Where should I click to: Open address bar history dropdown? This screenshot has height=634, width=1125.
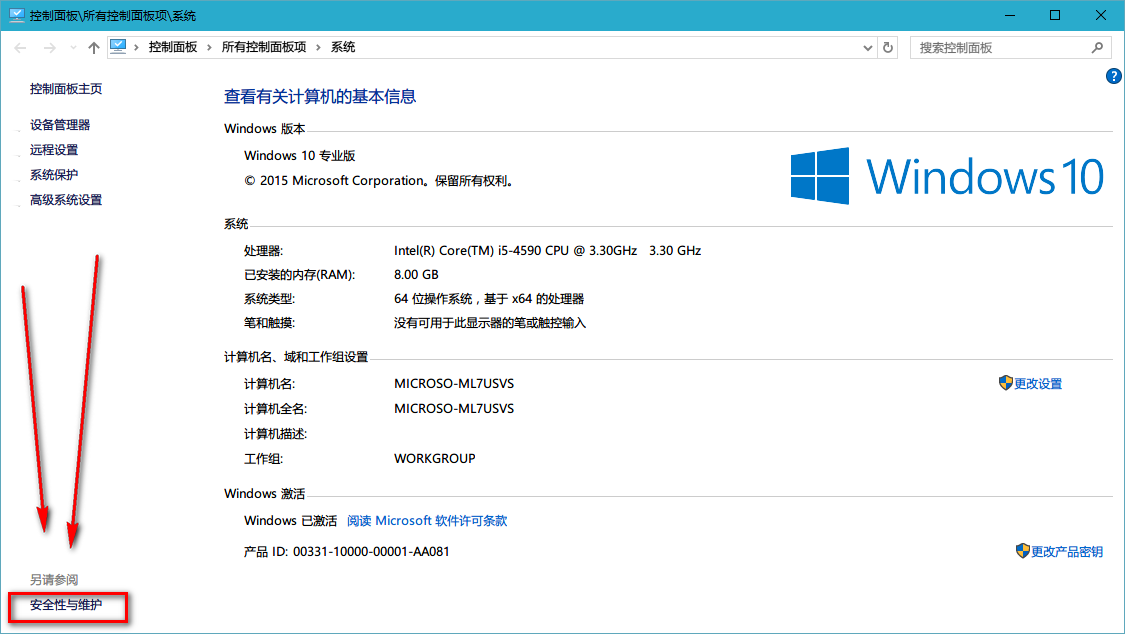(x=867, y=48)
